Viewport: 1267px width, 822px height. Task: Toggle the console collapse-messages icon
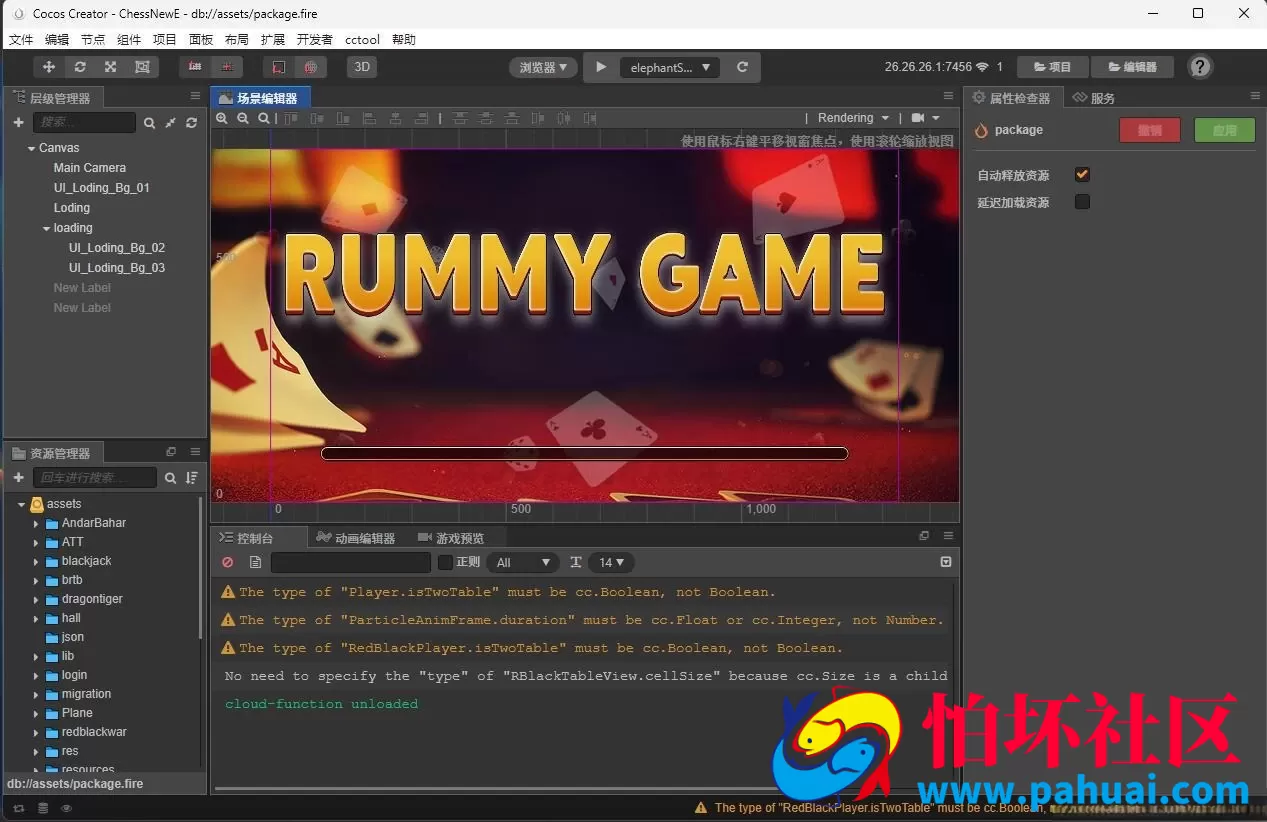946,563
